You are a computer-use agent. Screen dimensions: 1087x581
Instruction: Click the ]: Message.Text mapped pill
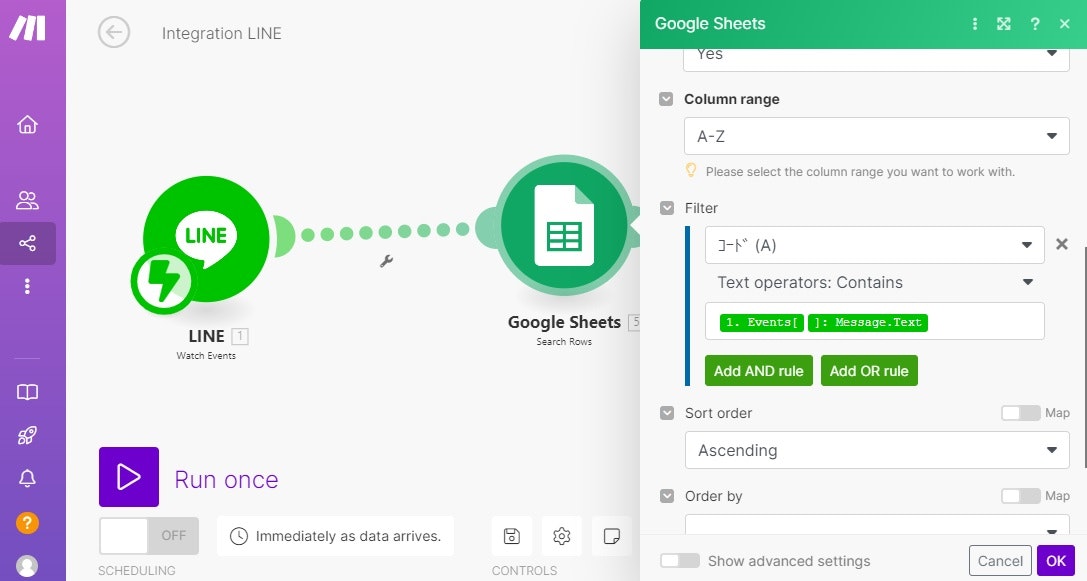point(868,322)
